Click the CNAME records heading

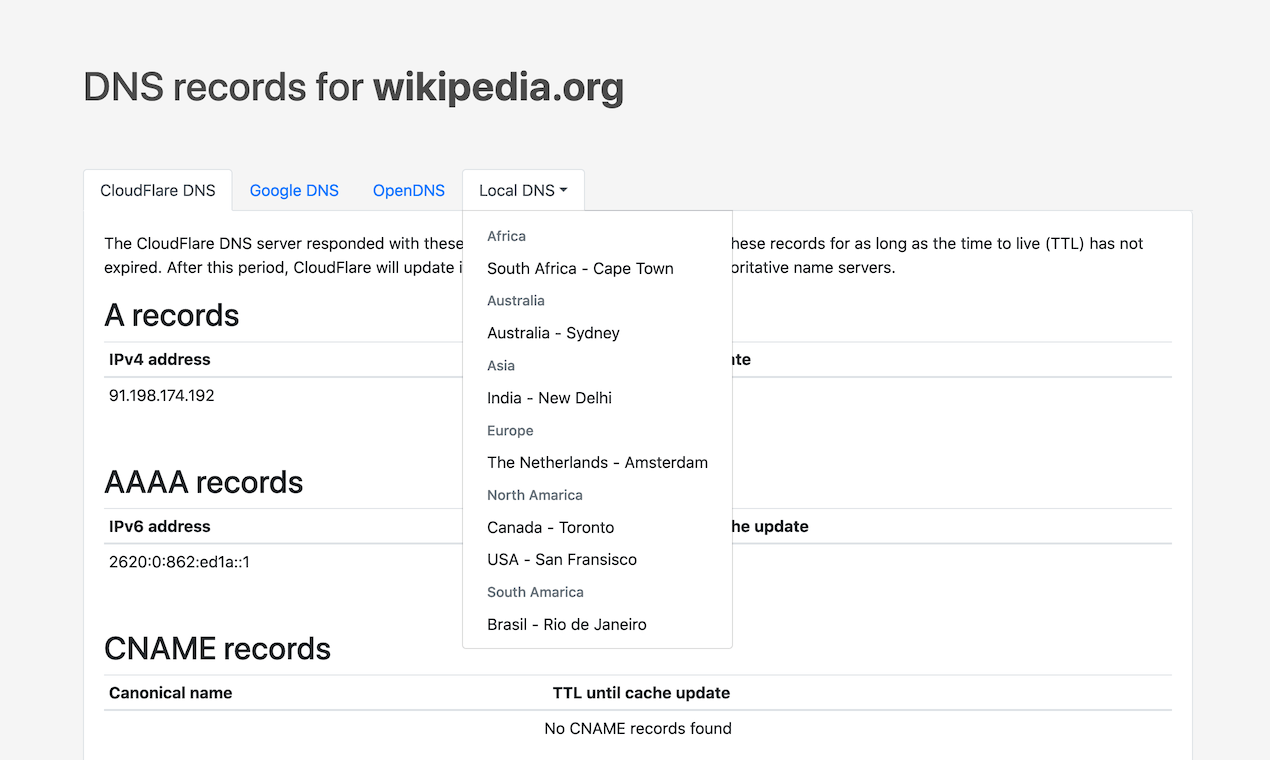coord(218,648)
